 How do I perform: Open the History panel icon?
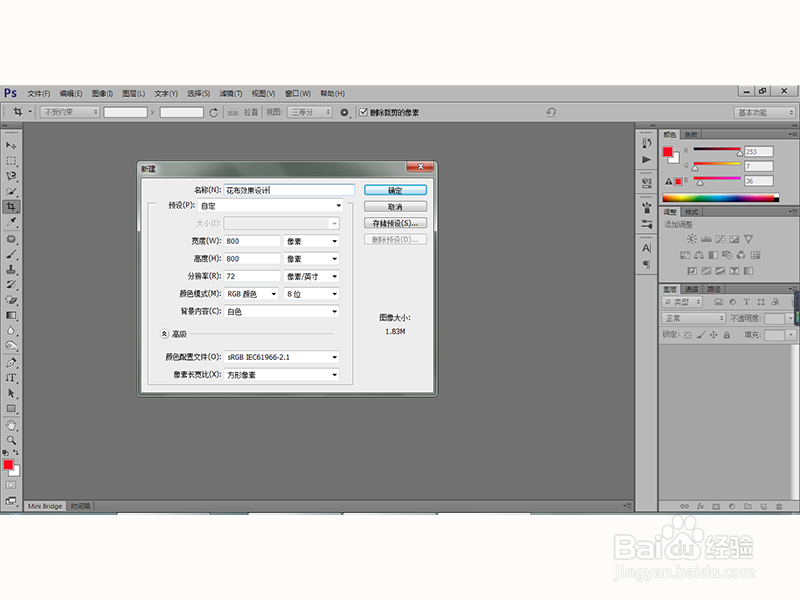pyautogui.click(x=646, y=143)
